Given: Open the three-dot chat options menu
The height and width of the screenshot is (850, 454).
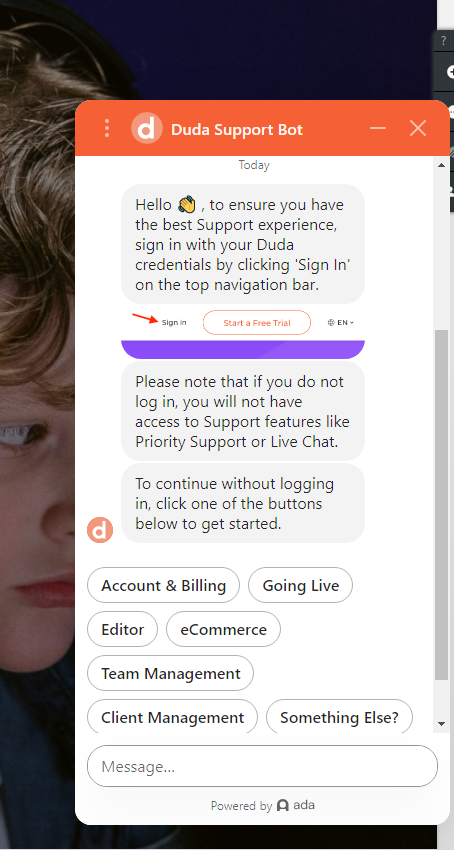Looking at the screenshot, I should pyautogui.click(x=107, y=128).
